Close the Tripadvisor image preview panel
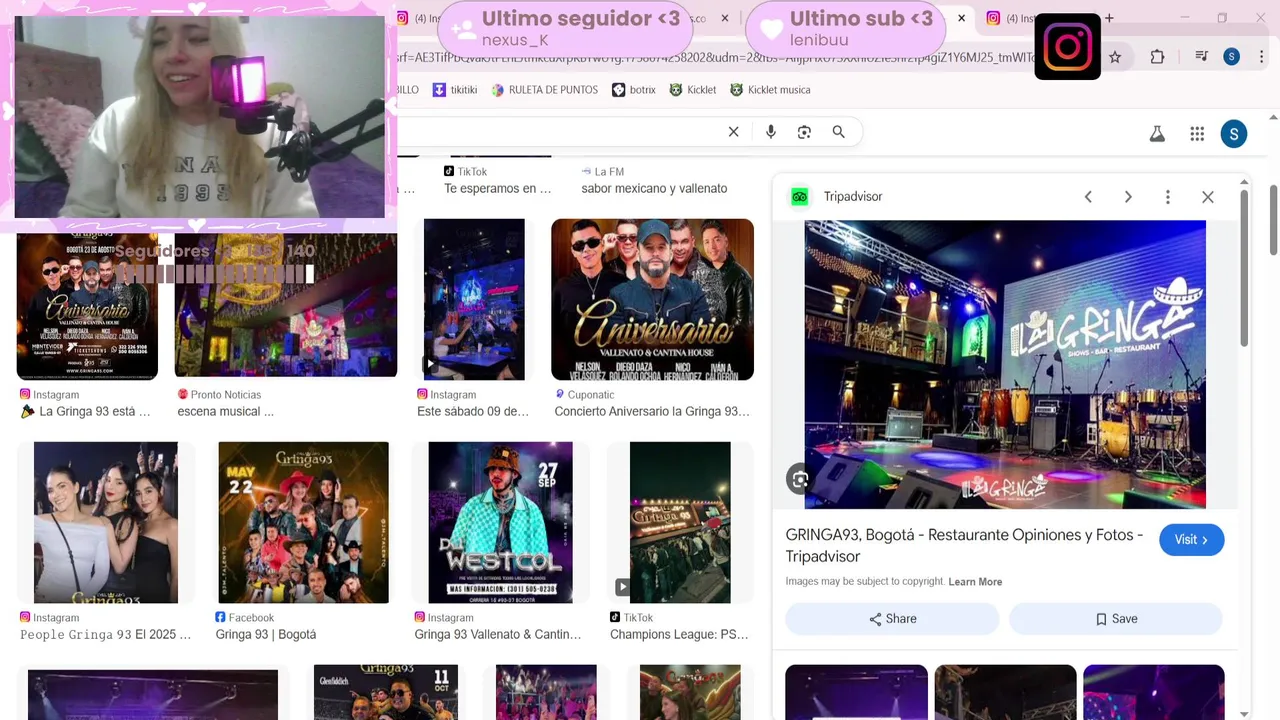 click(1208, 197)
